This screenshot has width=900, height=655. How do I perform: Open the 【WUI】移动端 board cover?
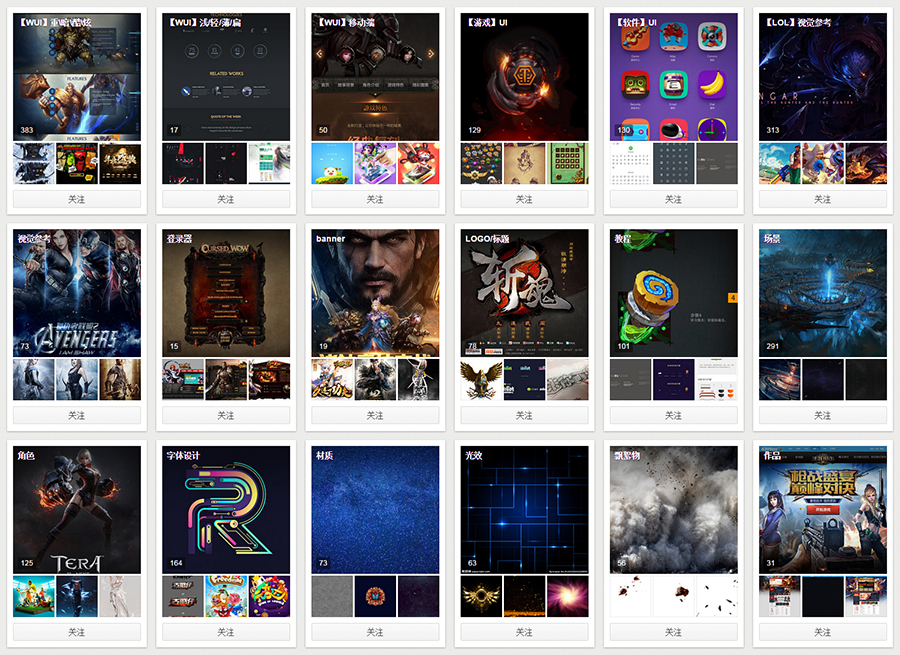point(375,77)
